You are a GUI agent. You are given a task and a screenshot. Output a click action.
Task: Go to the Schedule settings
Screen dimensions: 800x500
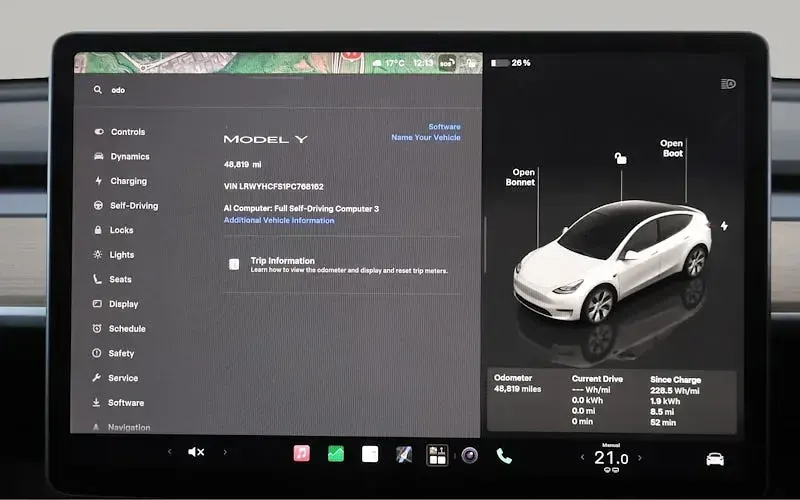click(119, 329)
